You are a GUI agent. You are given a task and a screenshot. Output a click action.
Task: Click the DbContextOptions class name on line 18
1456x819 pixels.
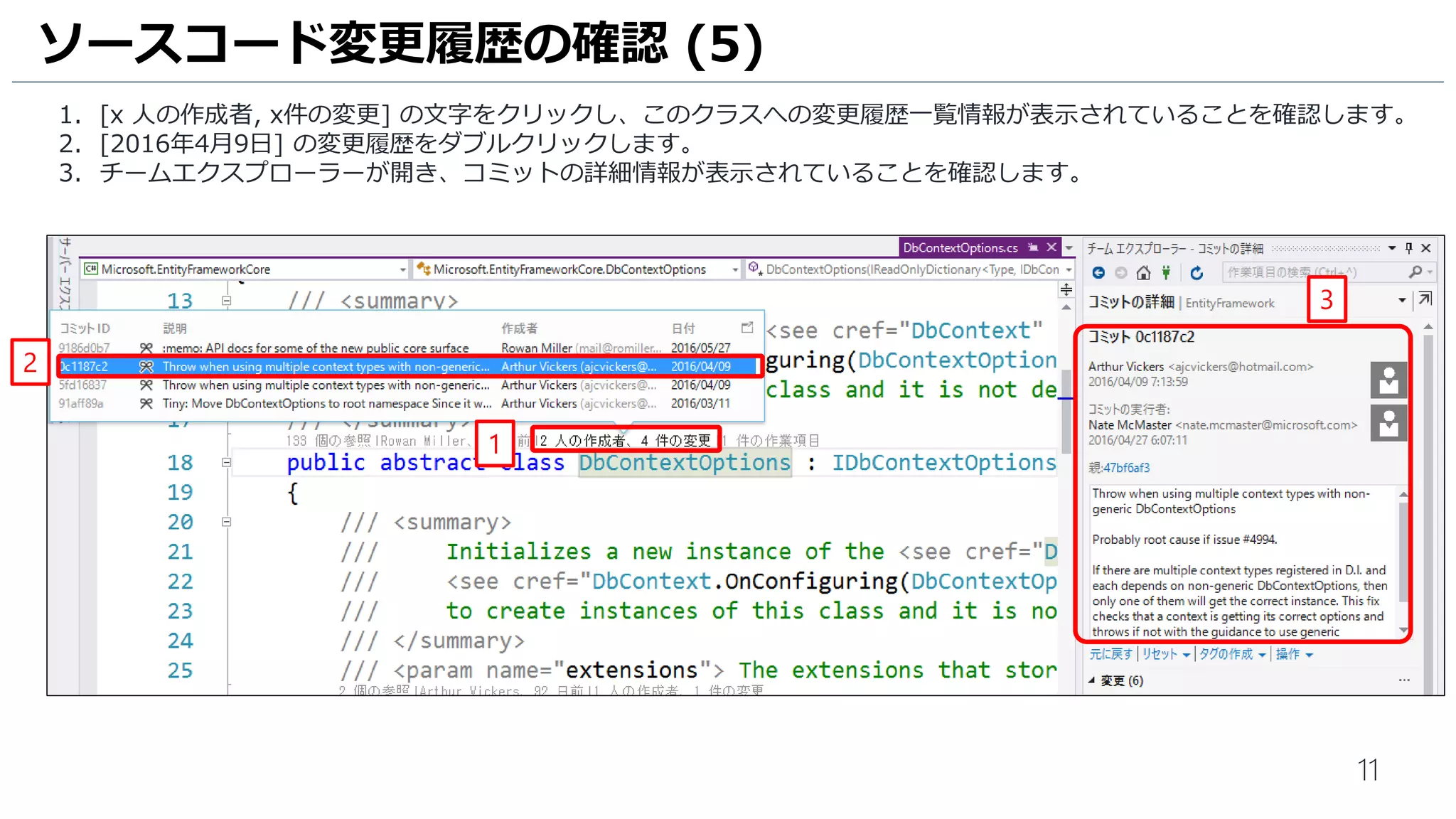point(685,462)
